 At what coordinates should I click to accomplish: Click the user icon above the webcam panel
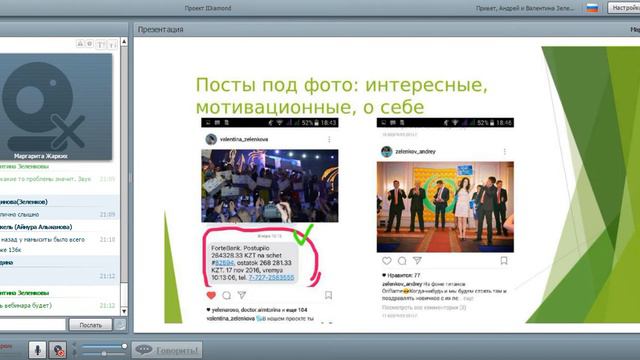(80, 44)
